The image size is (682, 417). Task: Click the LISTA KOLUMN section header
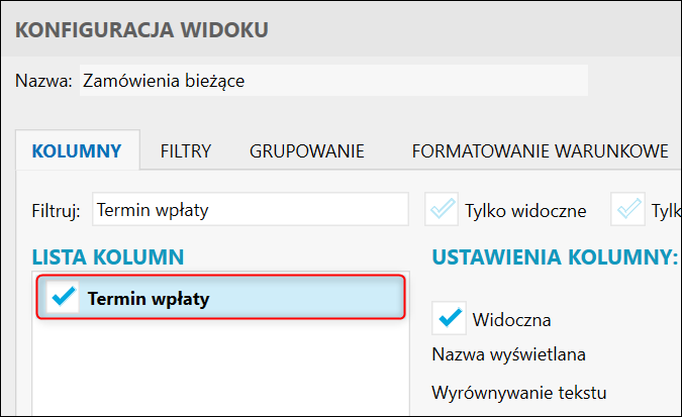[108, 257]
